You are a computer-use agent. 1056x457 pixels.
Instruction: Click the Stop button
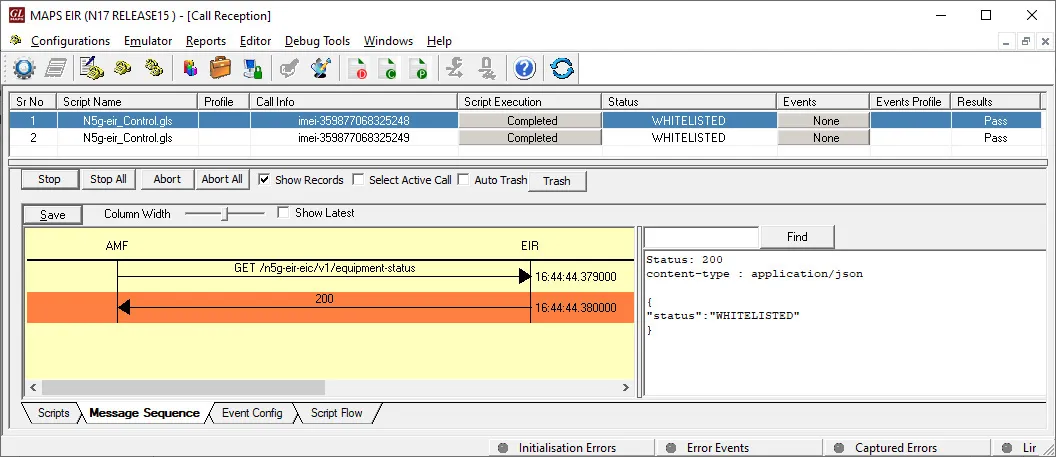coord(49,180)
